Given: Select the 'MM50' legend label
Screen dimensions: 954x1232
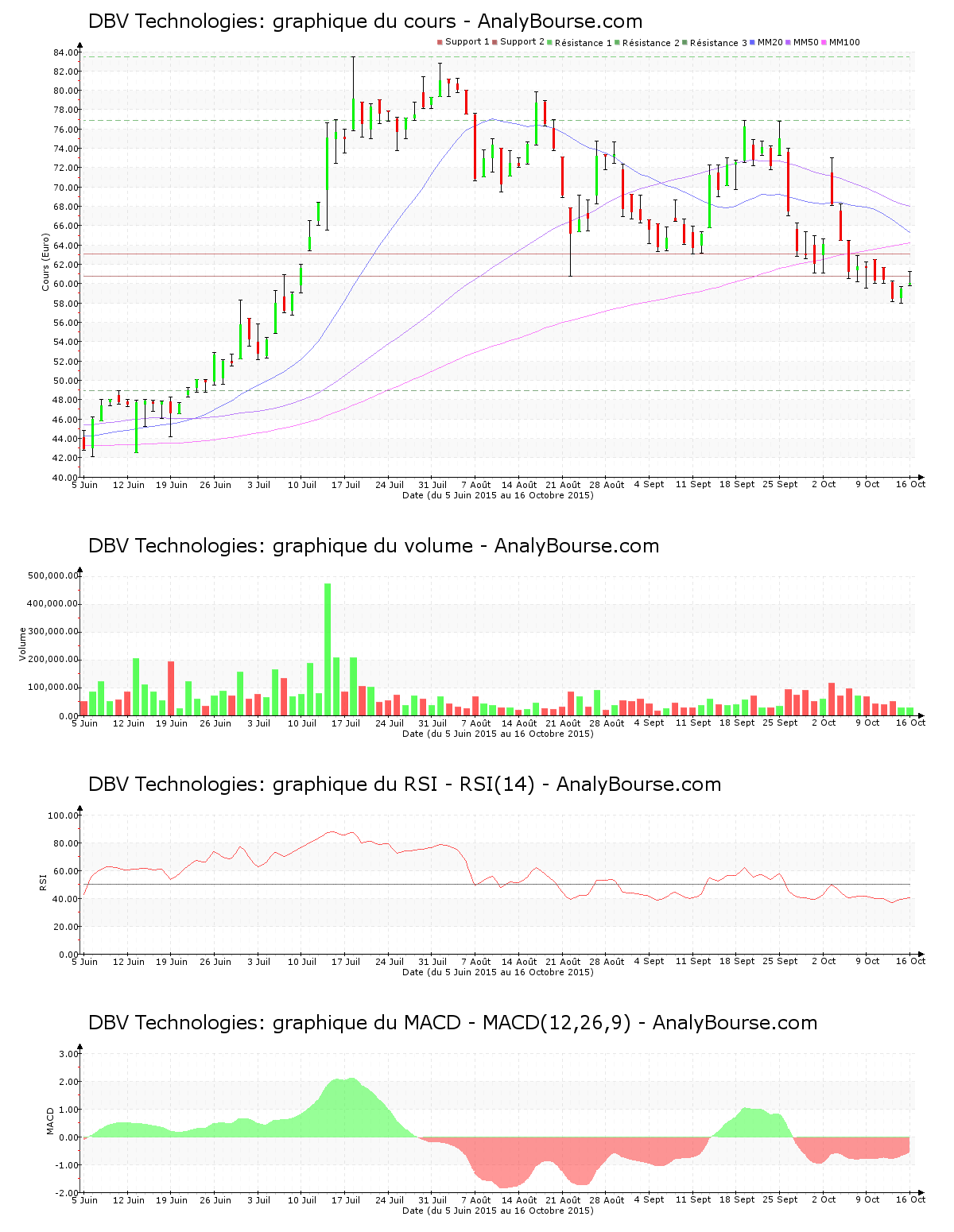Looking at the screenshot, I should 806,43.
